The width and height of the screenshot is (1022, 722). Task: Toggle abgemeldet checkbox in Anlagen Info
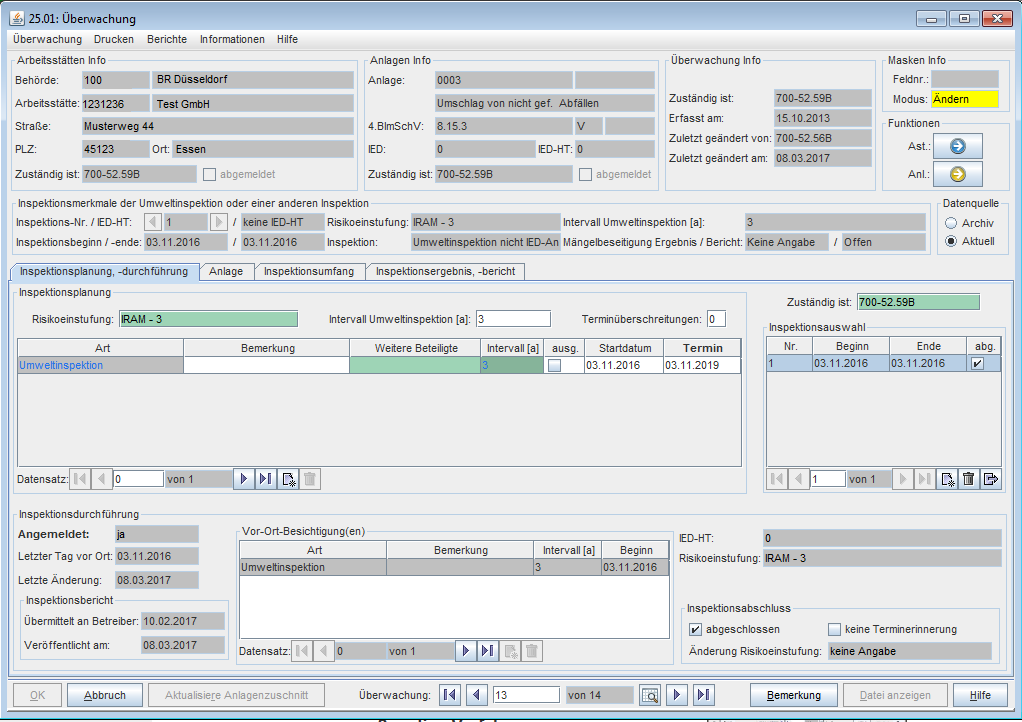click(585, 175)
